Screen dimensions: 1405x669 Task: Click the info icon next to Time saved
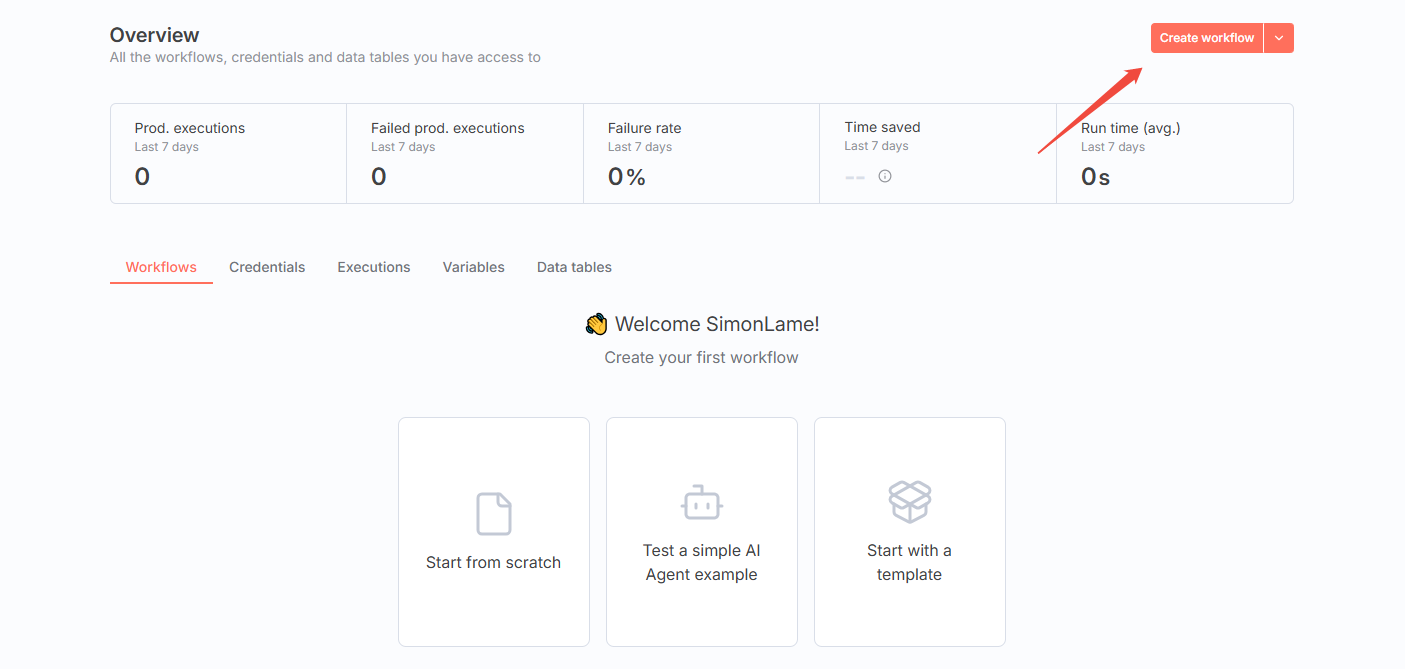(x=885, y=176)
